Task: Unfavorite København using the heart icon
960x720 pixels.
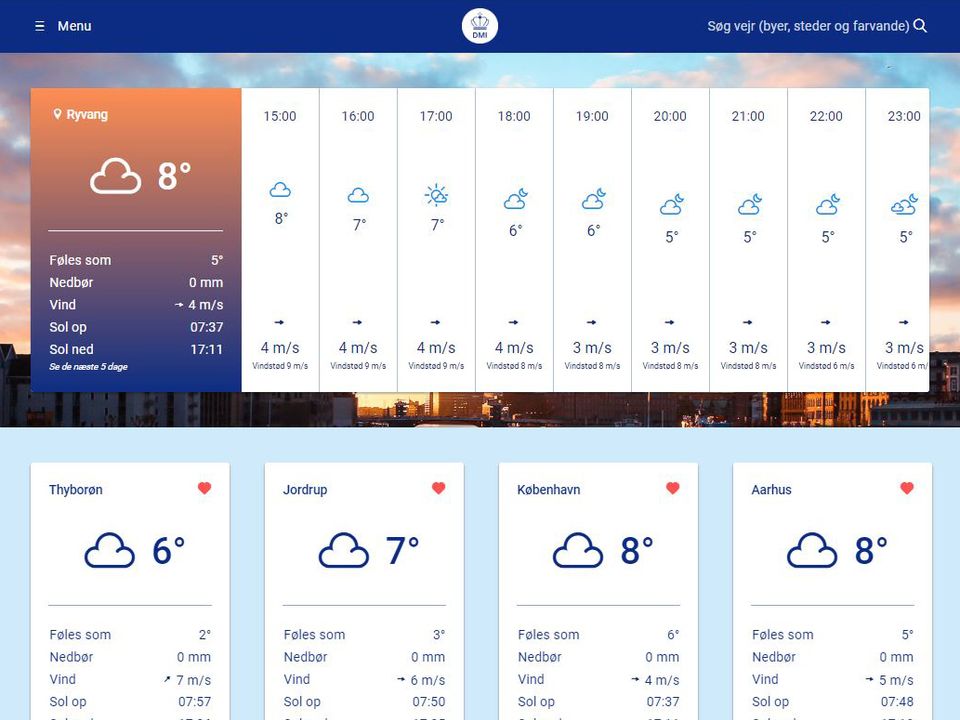Action: (671, 488)
